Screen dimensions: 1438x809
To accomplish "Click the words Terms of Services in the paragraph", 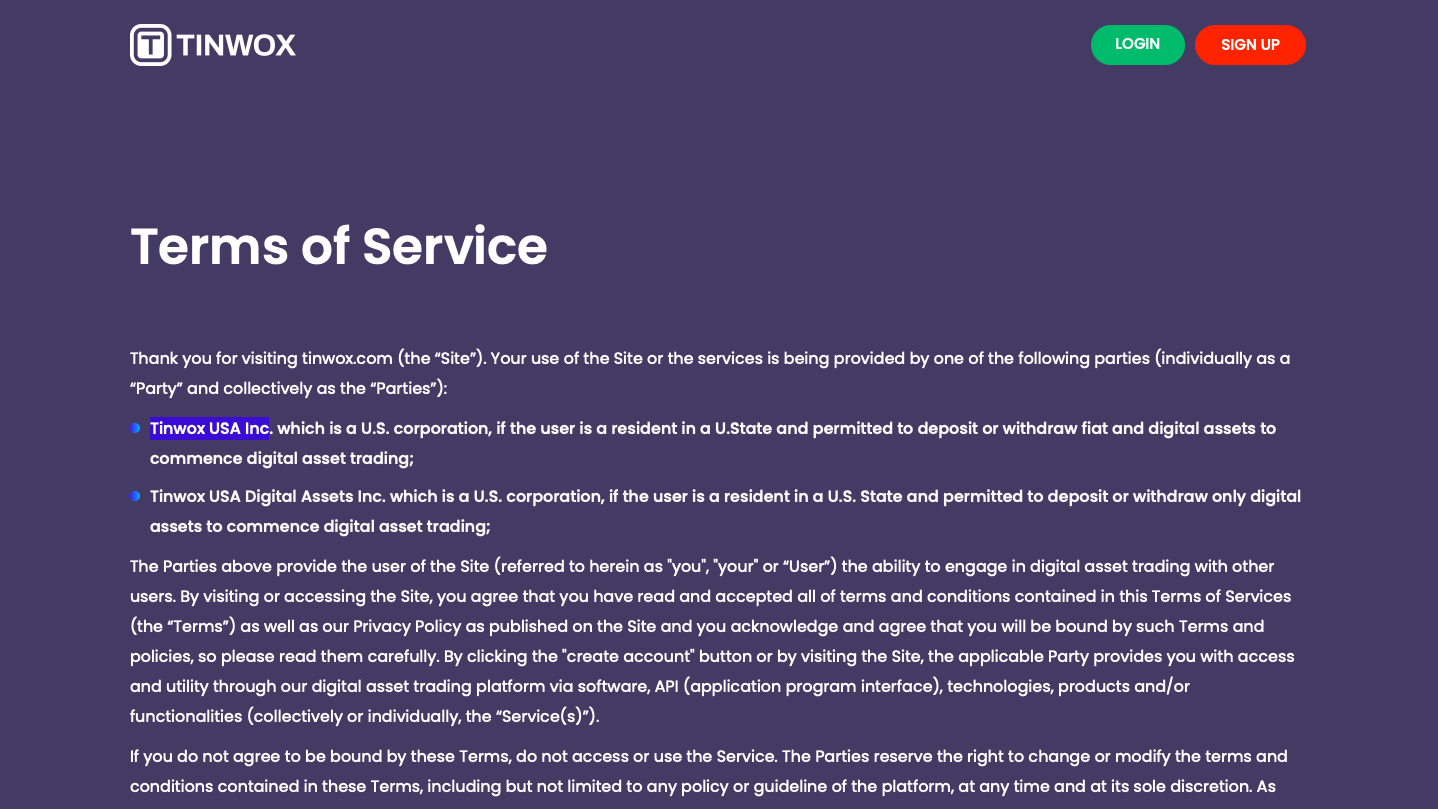I will point(1221,596).
